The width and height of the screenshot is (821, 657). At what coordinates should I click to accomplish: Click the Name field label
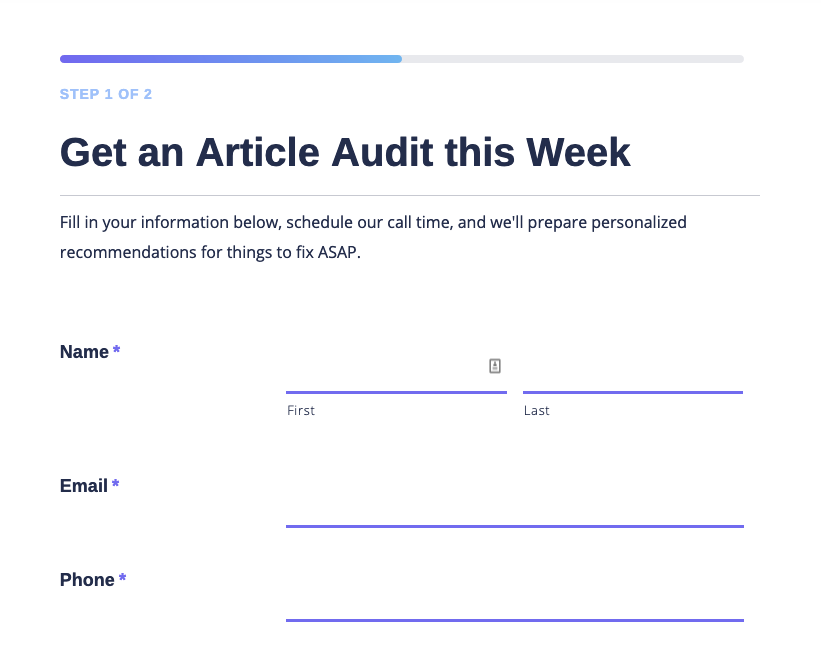click(x=84, y=352)
